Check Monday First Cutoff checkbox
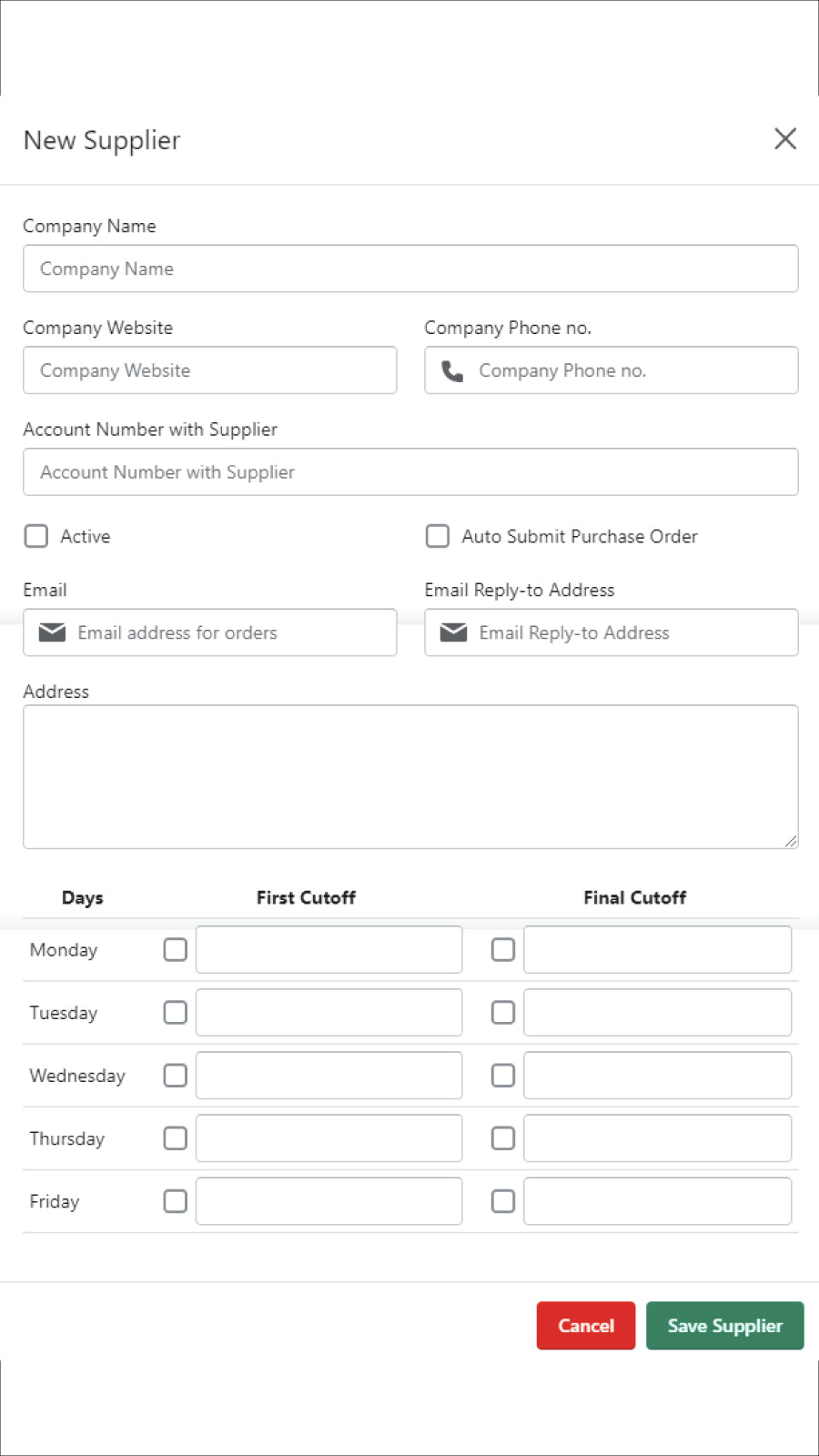819x1456 pixels. [175, 950]
